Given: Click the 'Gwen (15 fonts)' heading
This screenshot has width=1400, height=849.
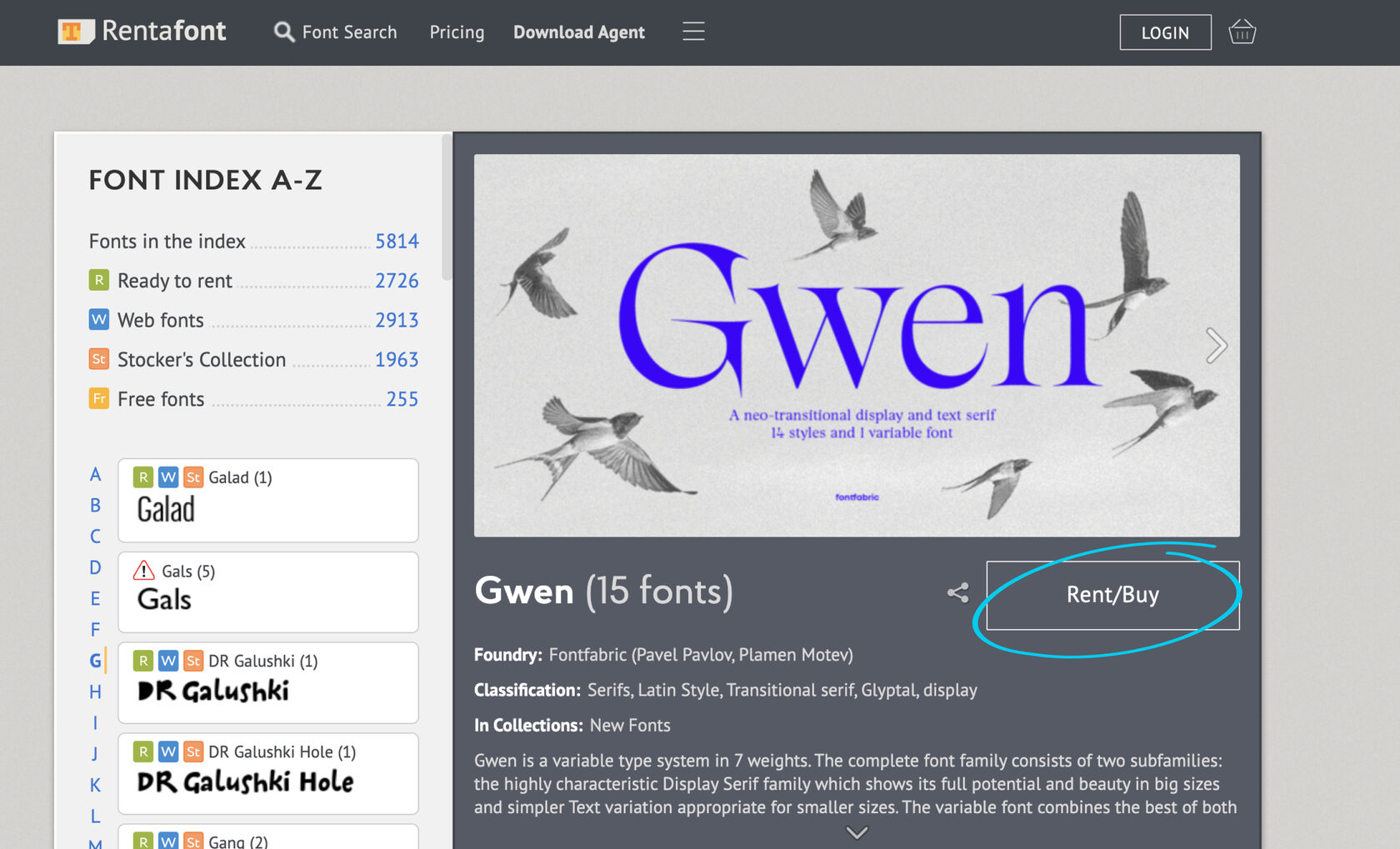Looking at the screenshot, I should pyautogui.click(x=603, y=591).
